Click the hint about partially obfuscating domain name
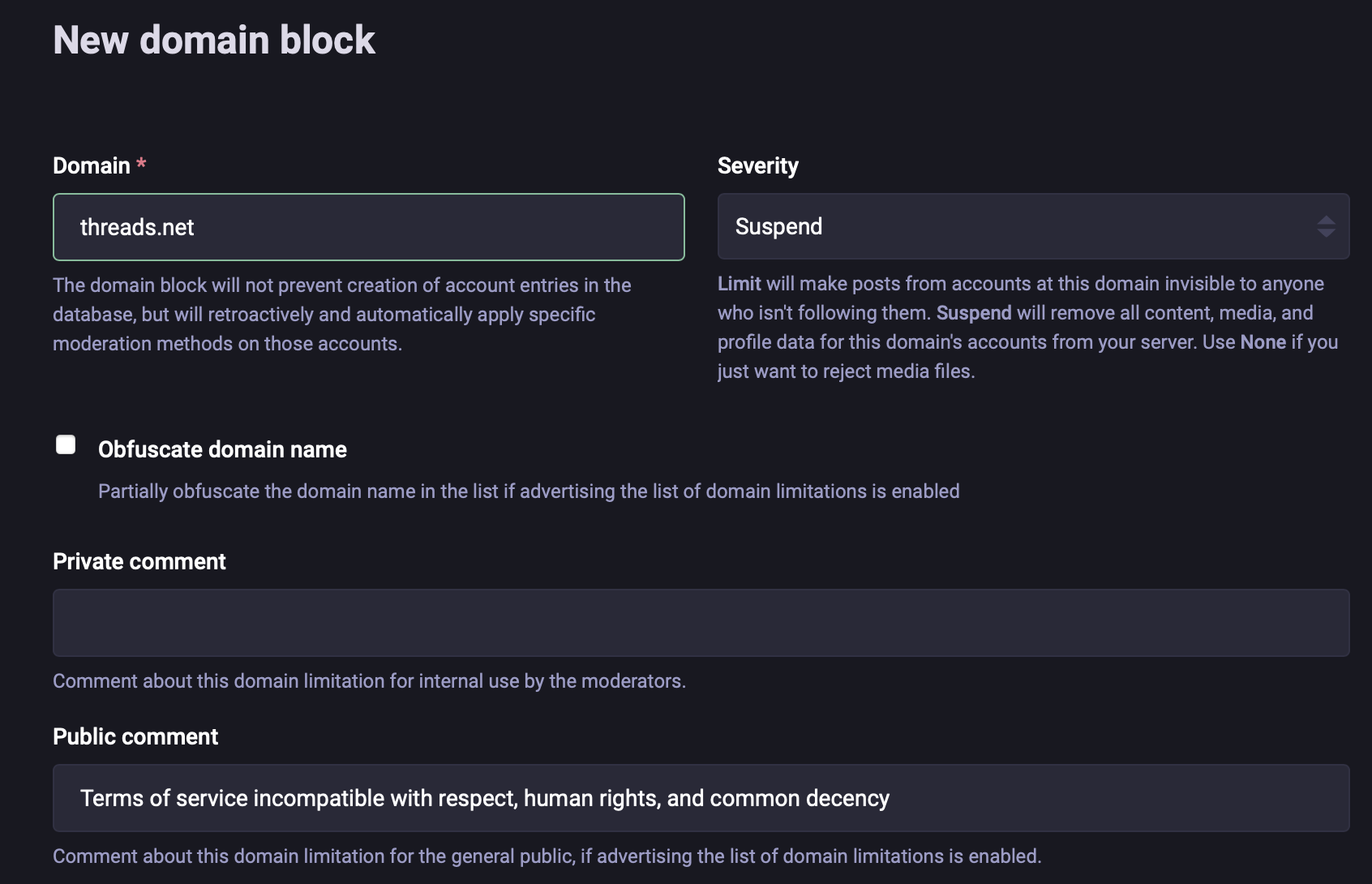1372x884 pixels. click(529, 491)
